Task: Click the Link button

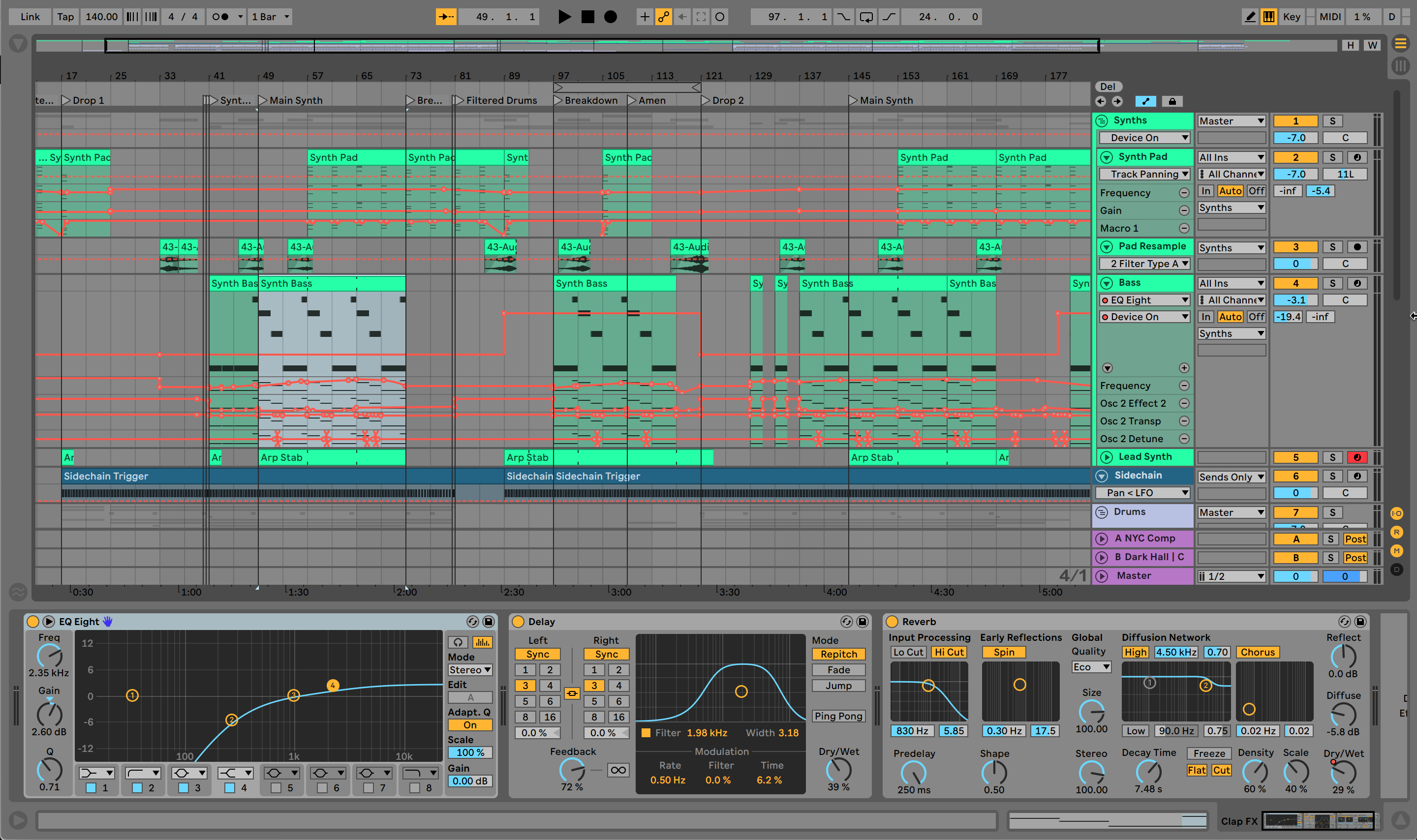Action: pyautogui.click(x=30, y=17)
